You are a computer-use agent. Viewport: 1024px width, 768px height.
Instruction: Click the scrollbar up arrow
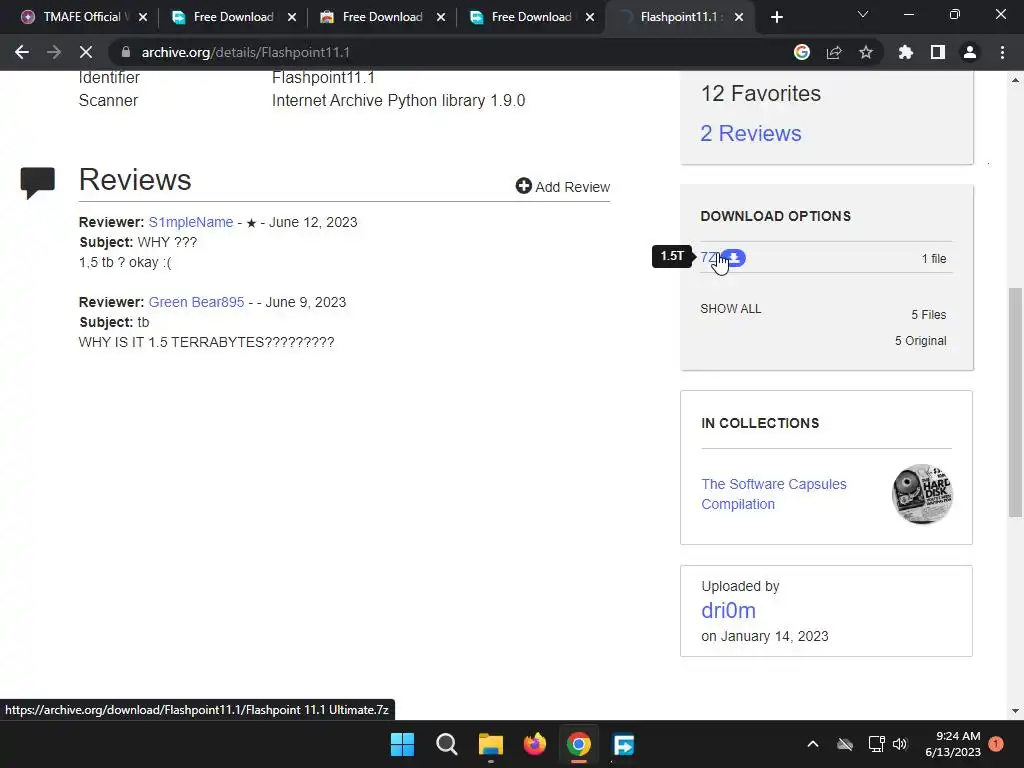tap(1016, 80)
